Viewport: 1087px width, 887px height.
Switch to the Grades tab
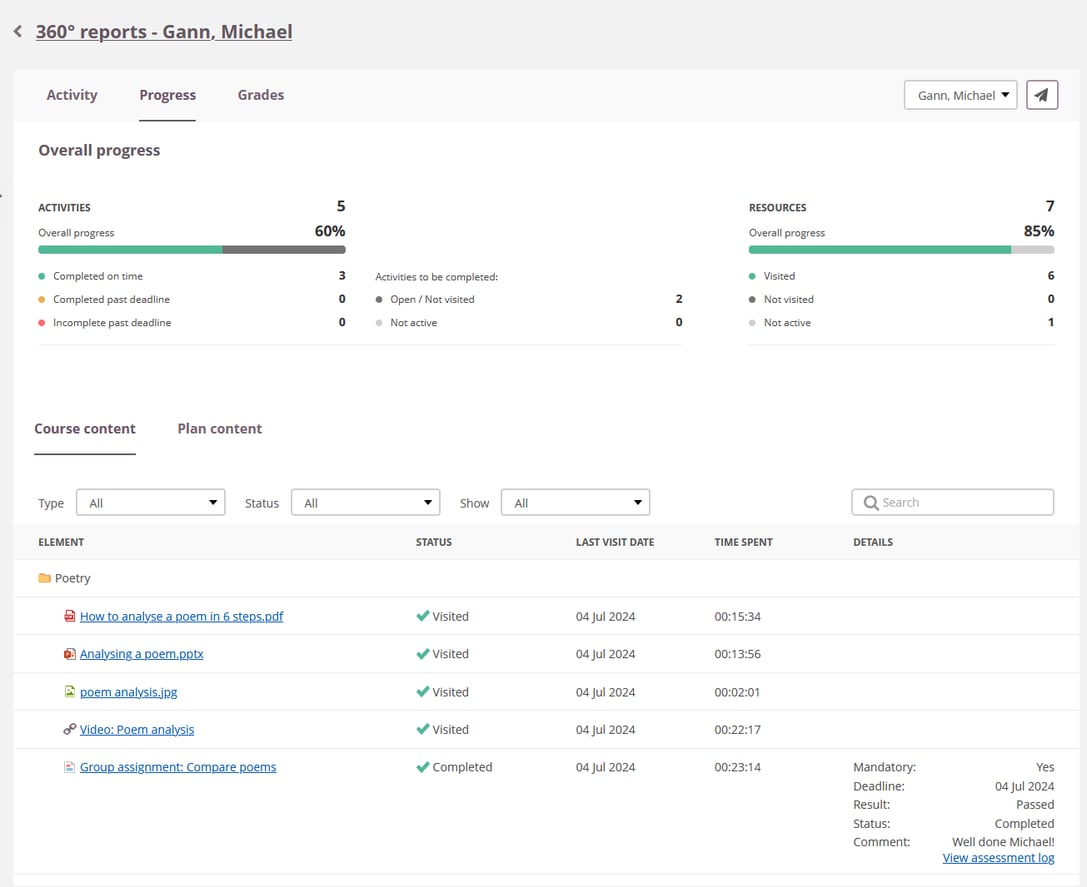(261, 95)
